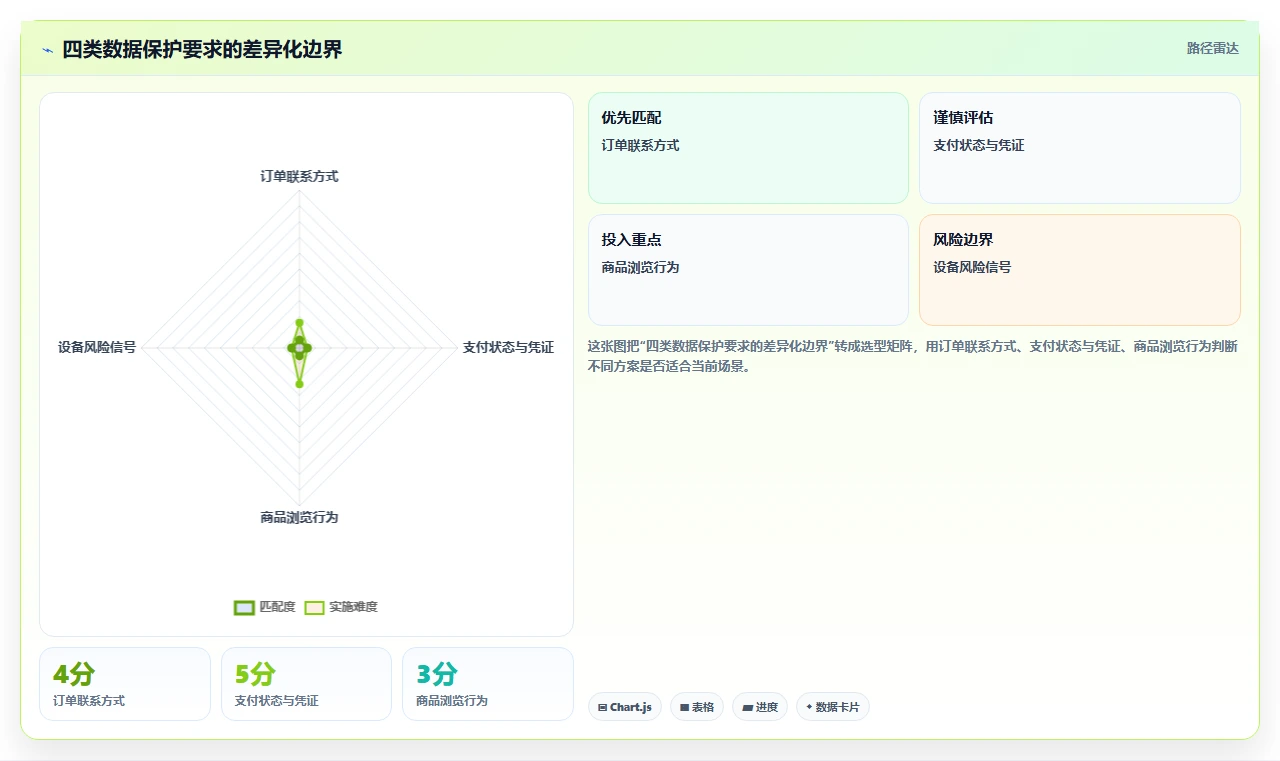Click the radar data point at top vertex
Image resolution: width=1280 pixels, height=761 pixels.
tap(299, 323)
